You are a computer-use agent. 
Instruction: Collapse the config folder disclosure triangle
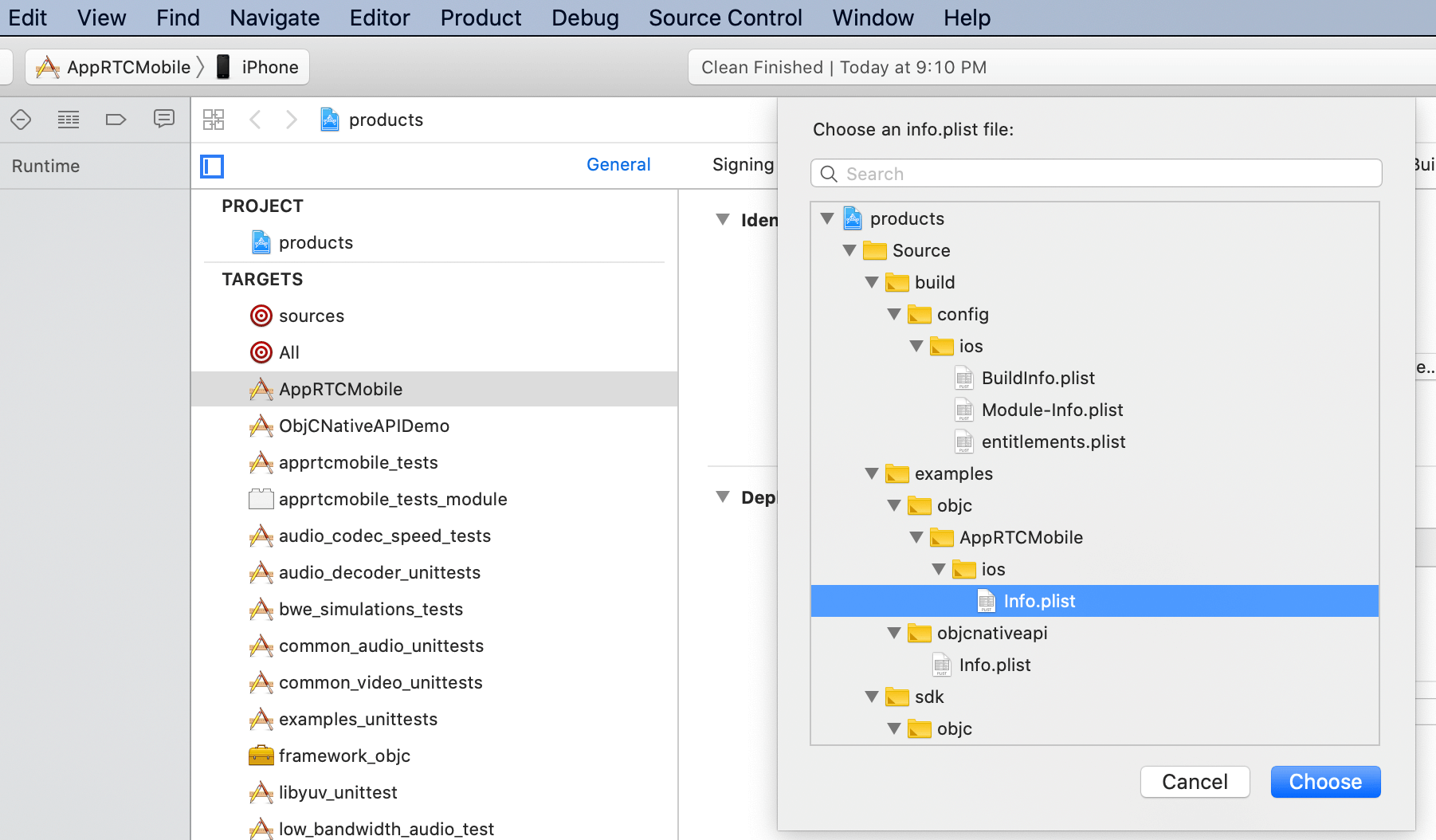pos(894,314)
